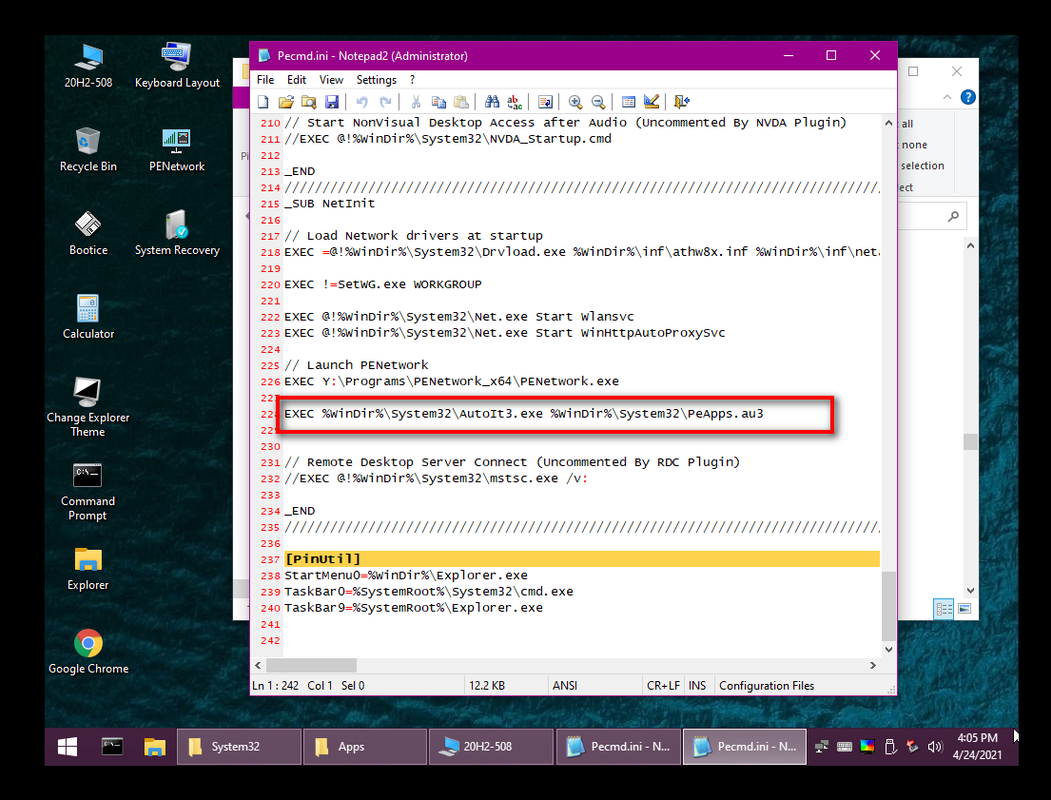Paste clipboard using toolbar paste icon

tap(461, 102)
